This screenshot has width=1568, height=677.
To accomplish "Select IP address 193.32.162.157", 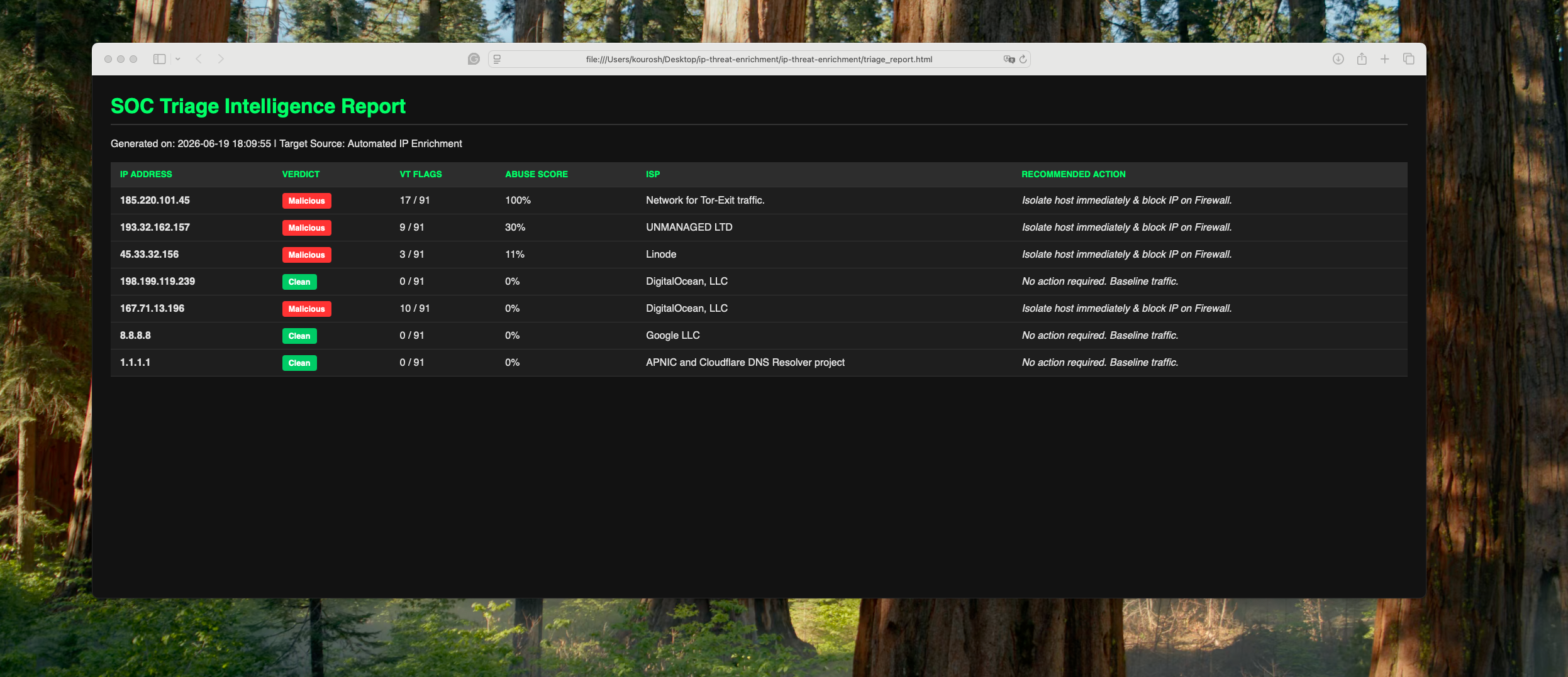I will tap(155, 227).
